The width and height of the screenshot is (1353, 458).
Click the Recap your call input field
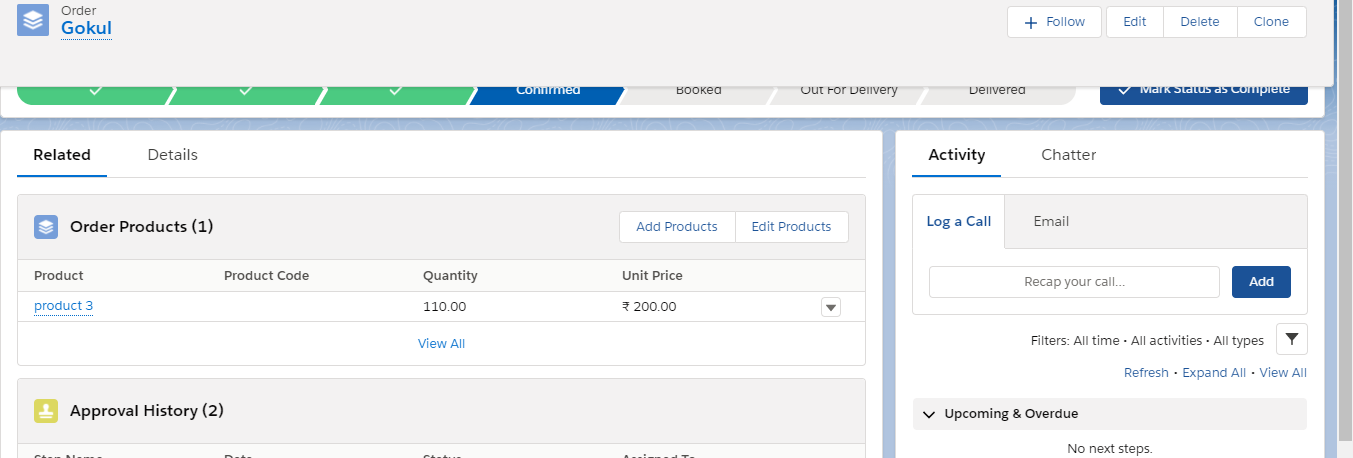pyautogui.click(x=1074, y=282)
